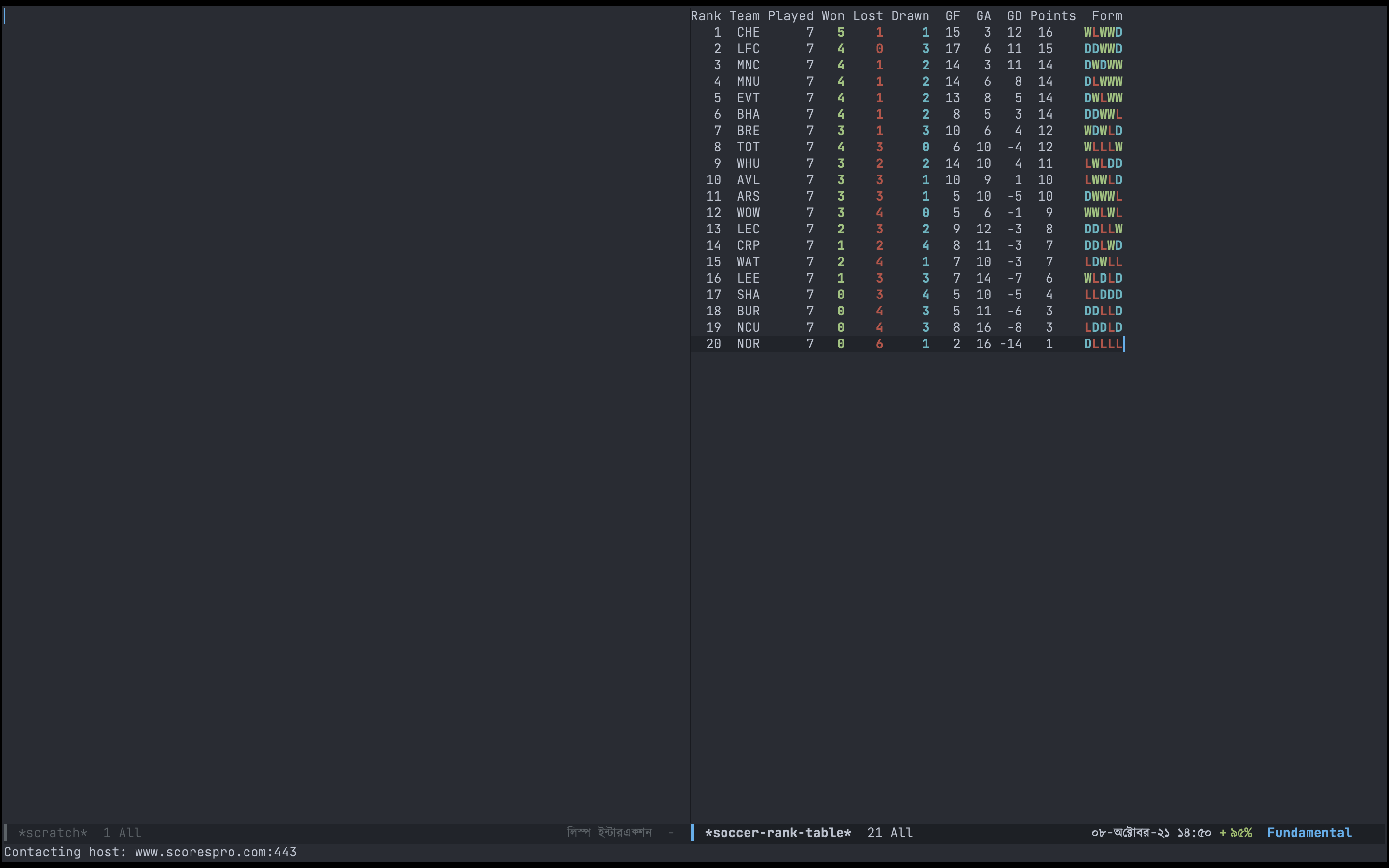The image size is (1389, 868).
Task: Click the goal difference -14 for NOR
Action: click(1011, 344)
